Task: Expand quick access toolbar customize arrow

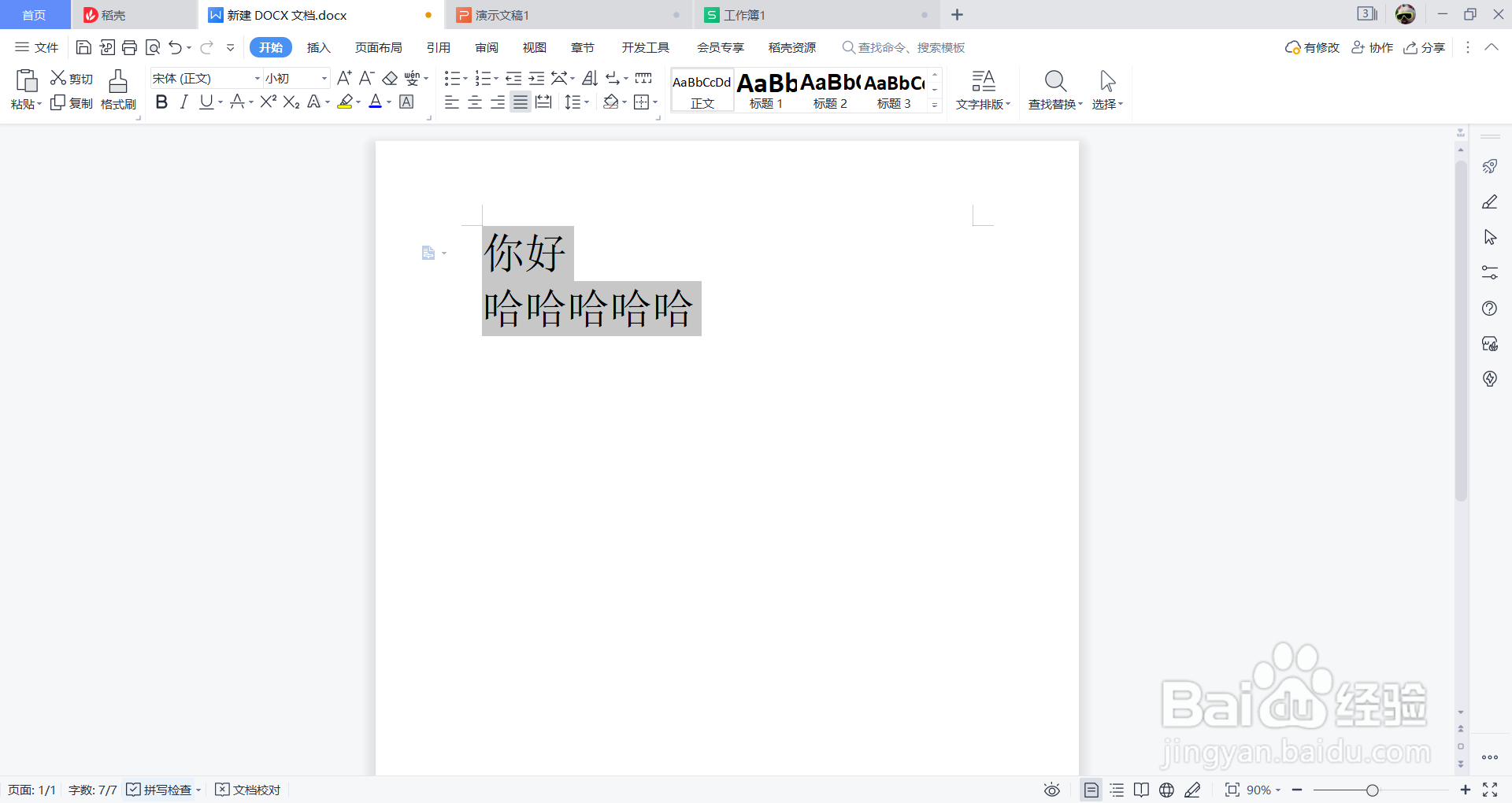Action: point(230,47)
